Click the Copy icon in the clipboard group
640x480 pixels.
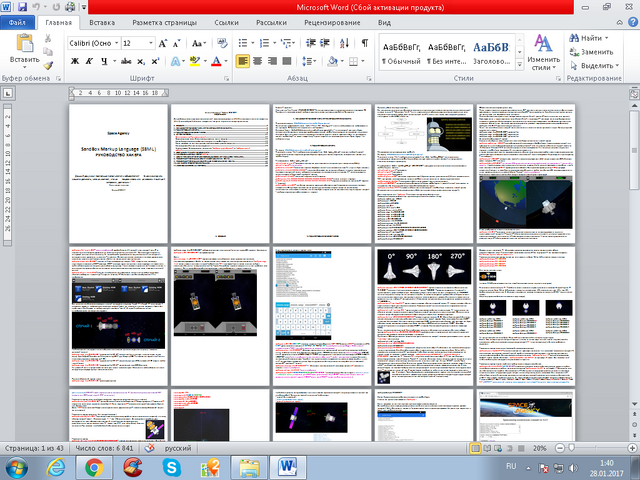pos(48,51)
